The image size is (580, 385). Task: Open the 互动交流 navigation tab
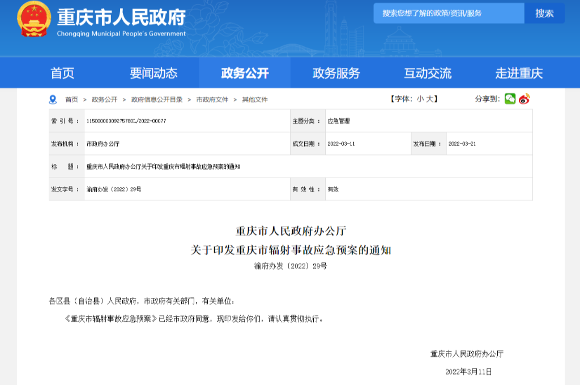[428, 73]
